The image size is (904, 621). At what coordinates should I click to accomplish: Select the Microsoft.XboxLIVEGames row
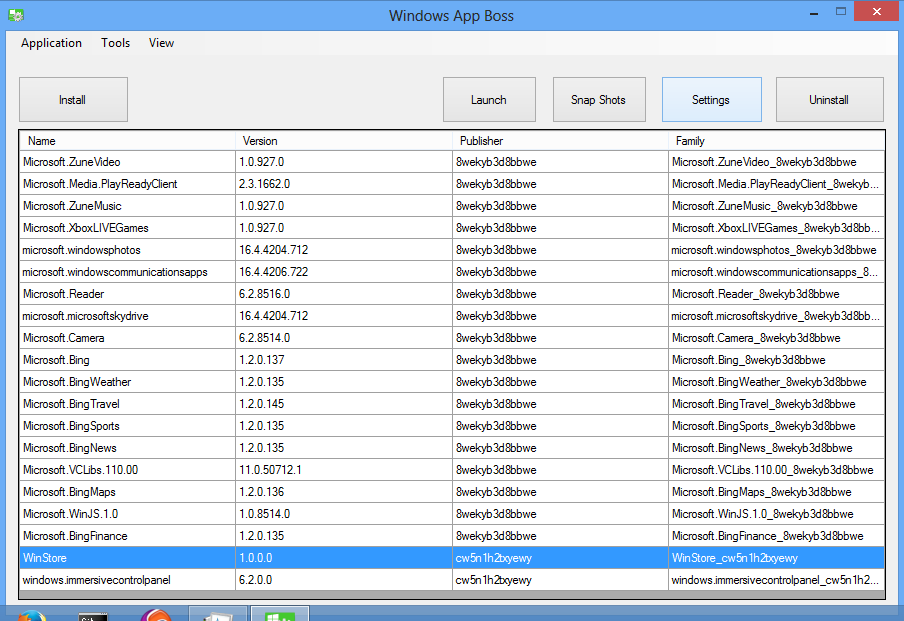(x=452, y=228)
